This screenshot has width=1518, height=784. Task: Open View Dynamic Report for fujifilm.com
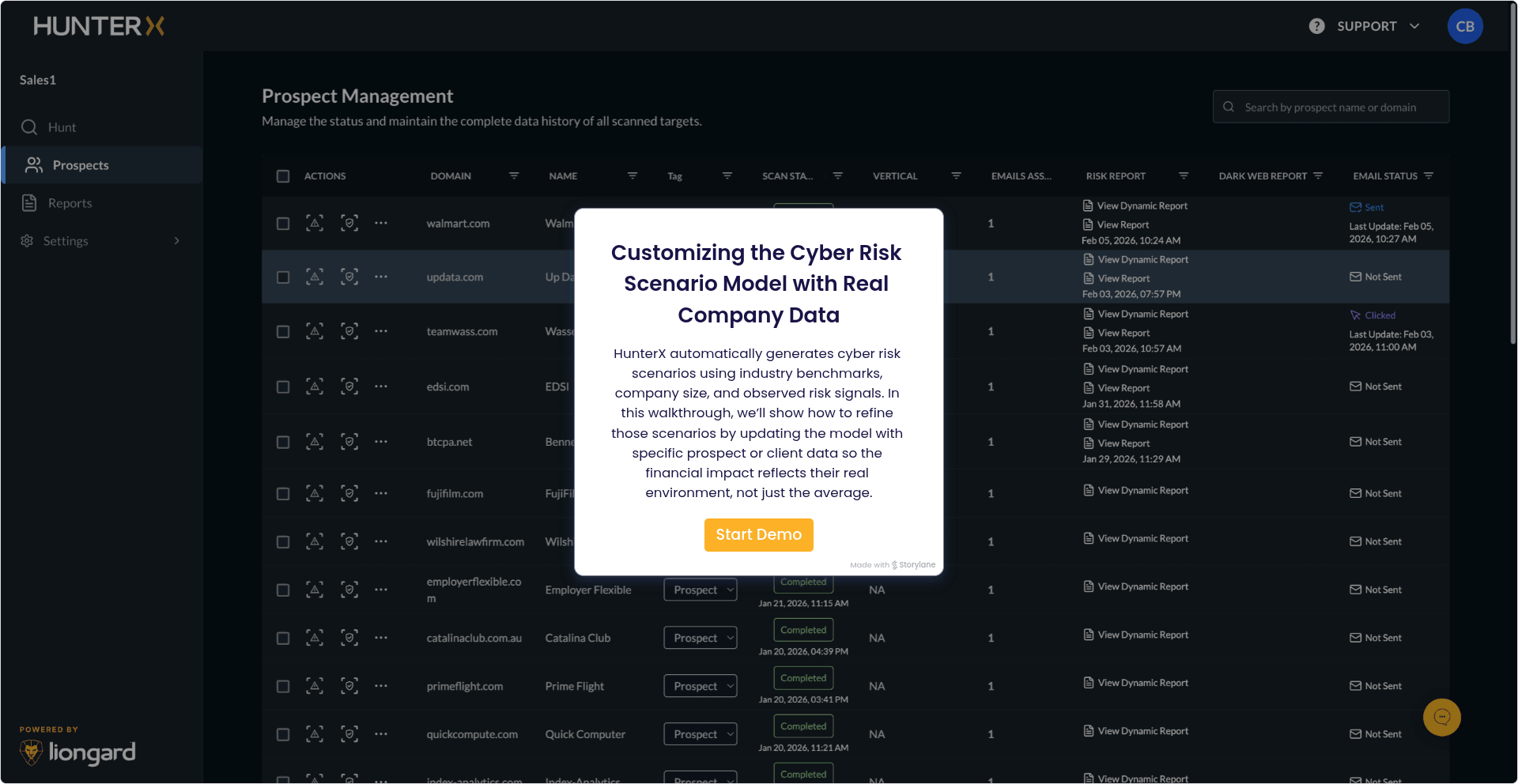(1142, 491)
